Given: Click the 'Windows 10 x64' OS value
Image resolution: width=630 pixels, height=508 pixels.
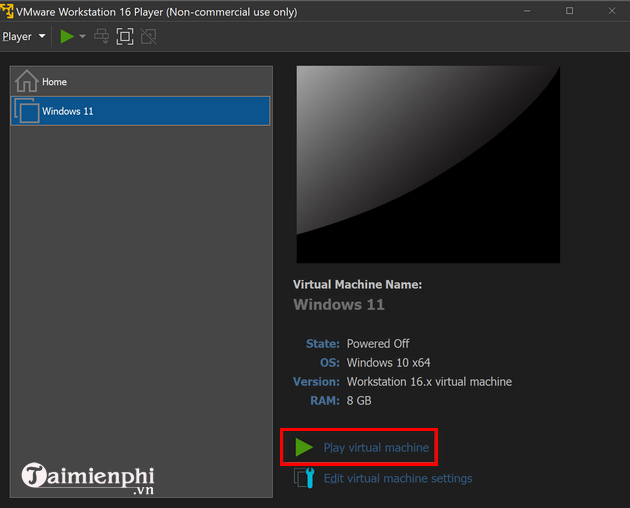Looking at the screenshot, I should 388,363.
